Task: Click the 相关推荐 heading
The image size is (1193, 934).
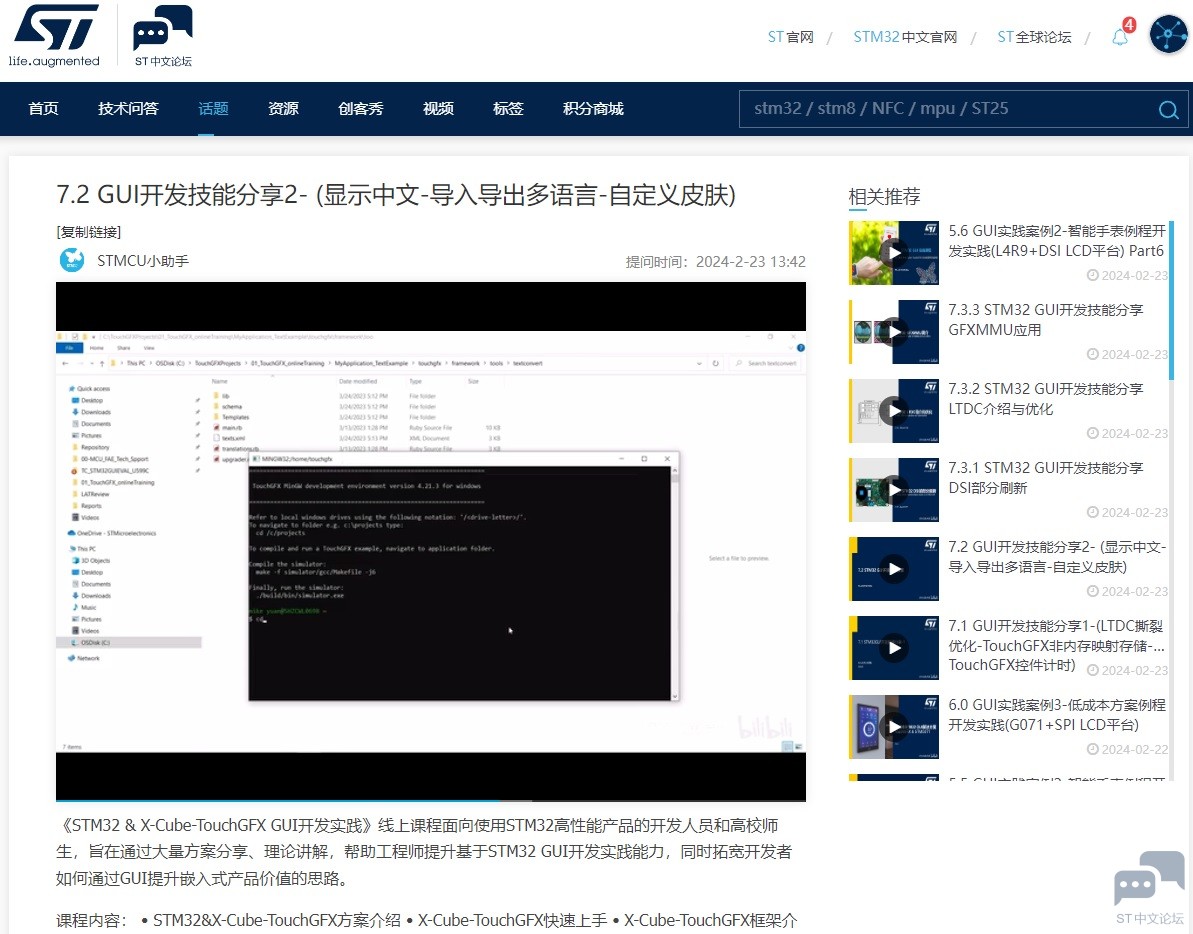Action: [x=884, y=197]
